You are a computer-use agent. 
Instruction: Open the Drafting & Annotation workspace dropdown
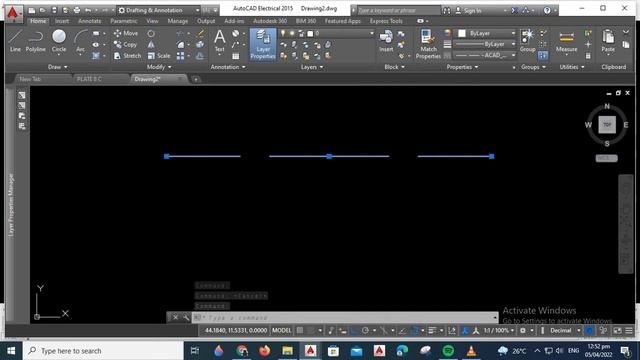click(x=159, y=10)
